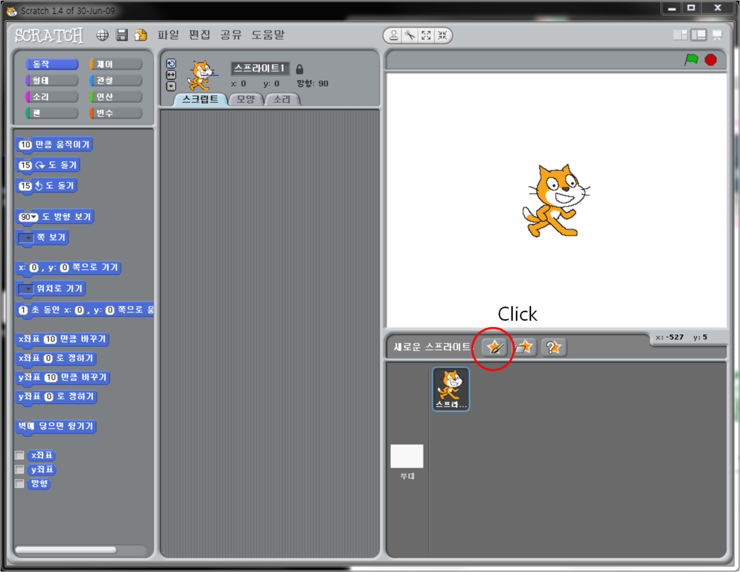The height and width of the screenshot is (572, 740).
Task: Set rotation style to don't rotate
Action: tap(171, 86)
